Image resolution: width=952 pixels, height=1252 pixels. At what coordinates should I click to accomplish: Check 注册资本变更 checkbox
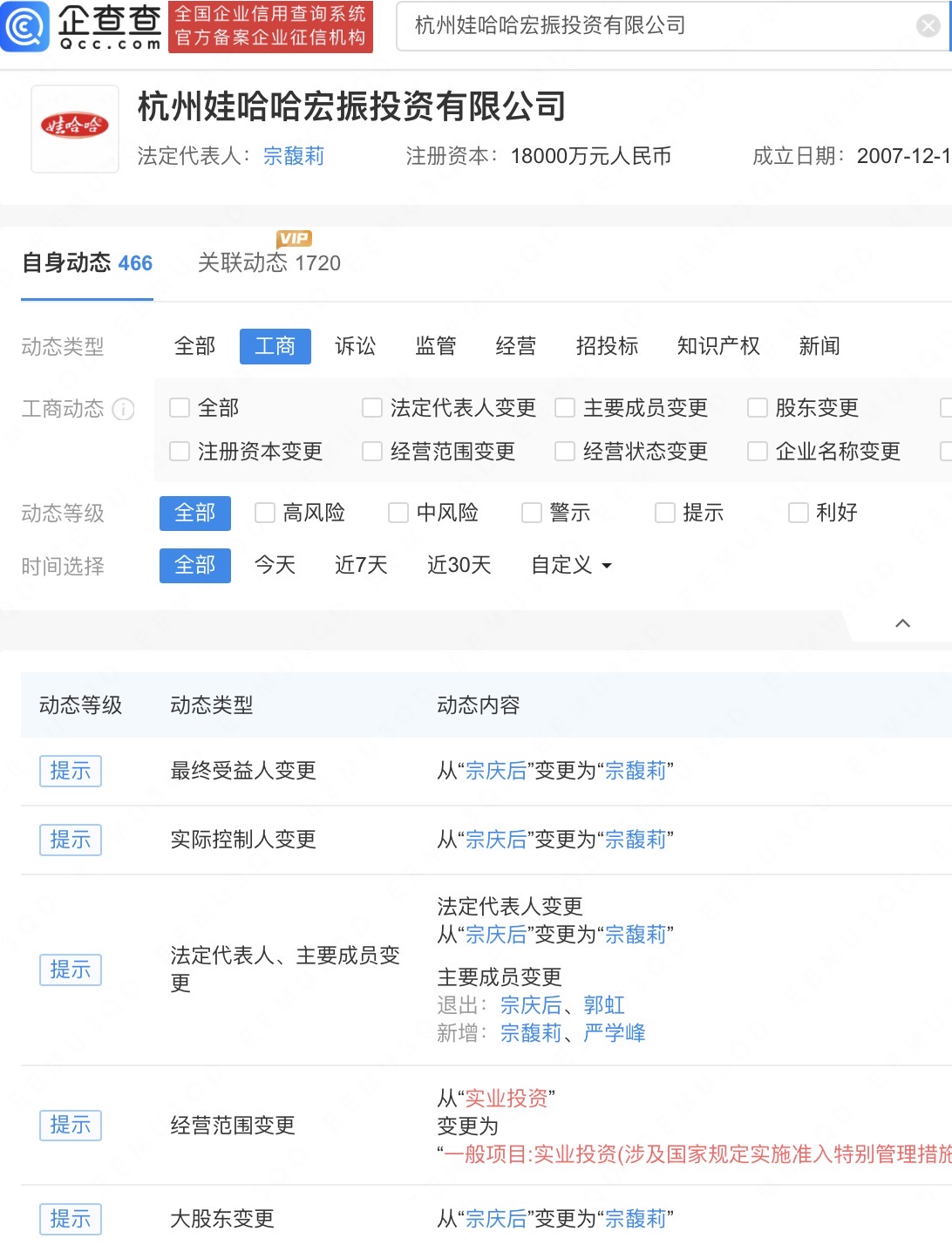pos(180,451)
